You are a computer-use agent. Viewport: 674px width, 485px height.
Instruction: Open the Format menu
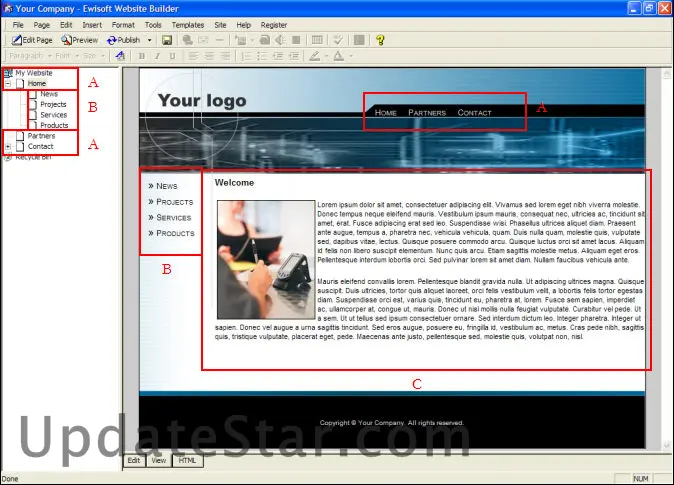tap(123, 25)
